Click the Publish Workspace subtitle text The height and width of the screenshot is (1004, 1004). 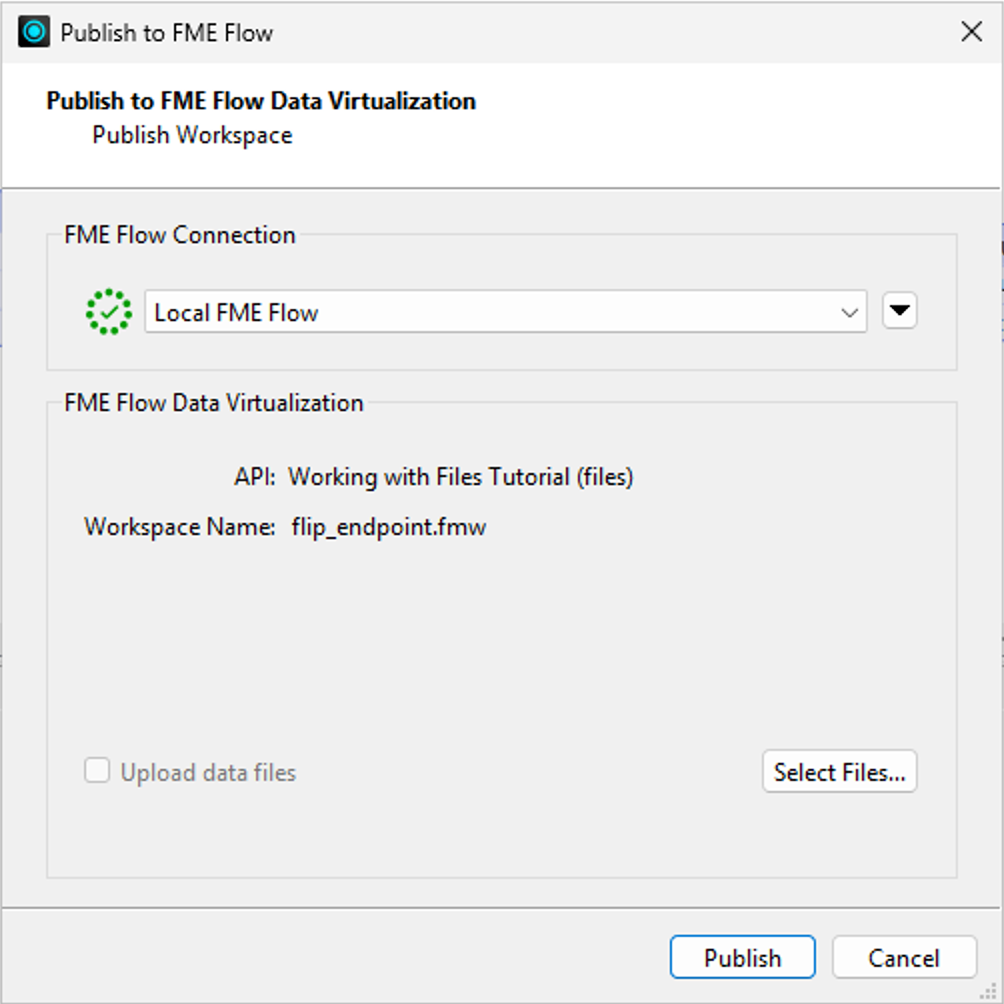192,135
